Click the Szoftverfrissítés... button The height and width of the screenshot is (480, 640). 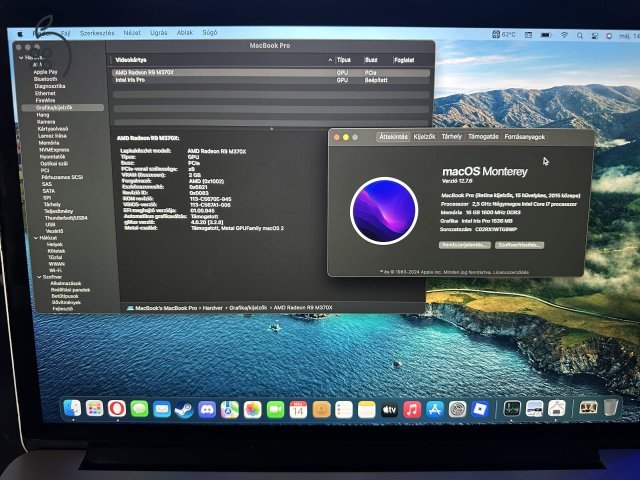[519, 245]
